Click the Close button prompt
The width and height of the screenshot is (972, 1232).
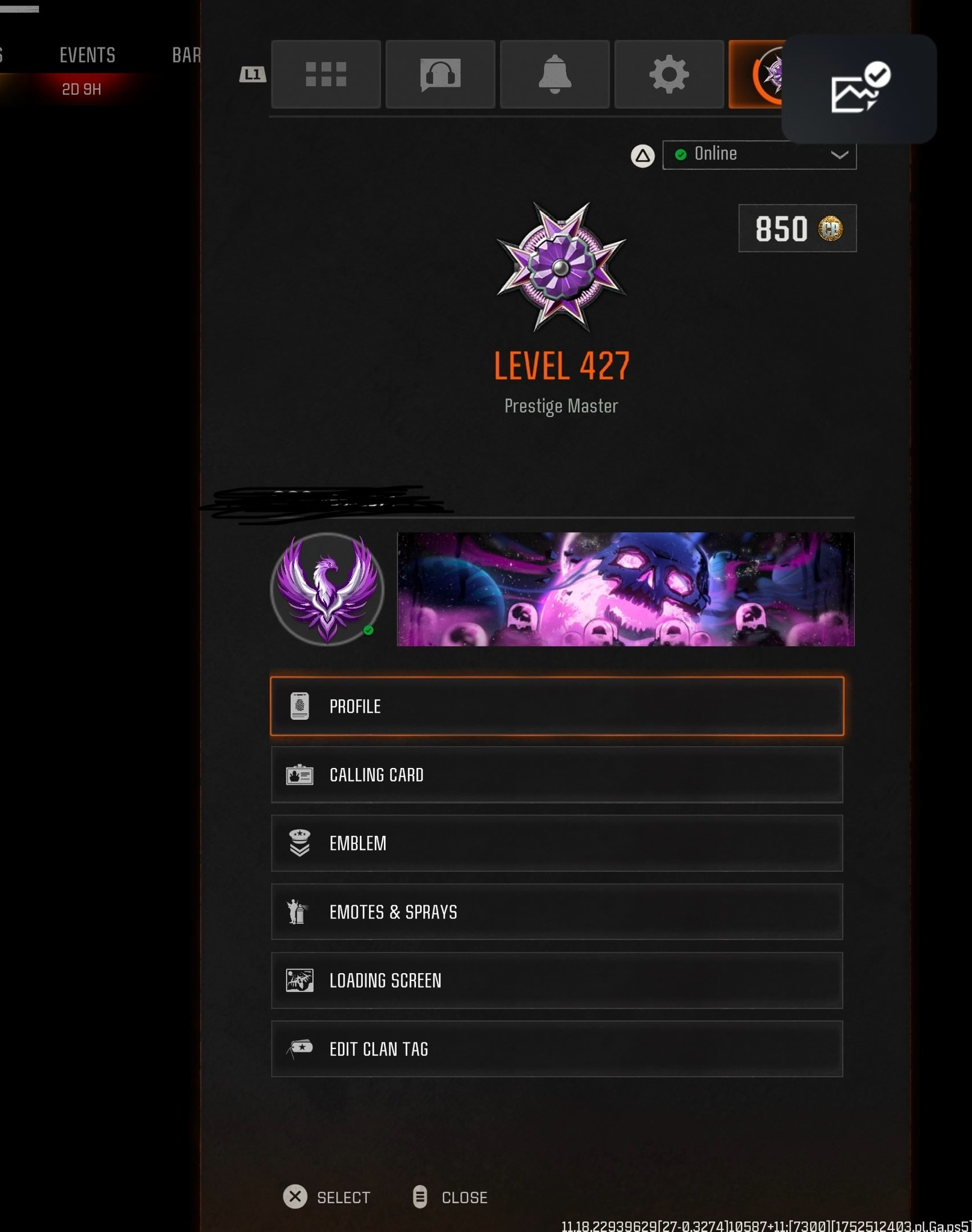coord(450,1197)
